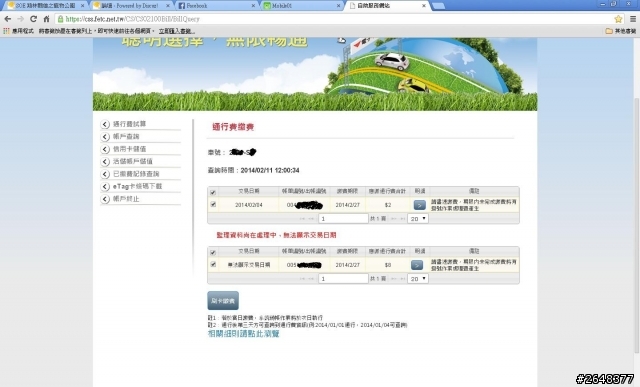
Task: Bookmark this page with the star icon
Action: pos(618,19)
